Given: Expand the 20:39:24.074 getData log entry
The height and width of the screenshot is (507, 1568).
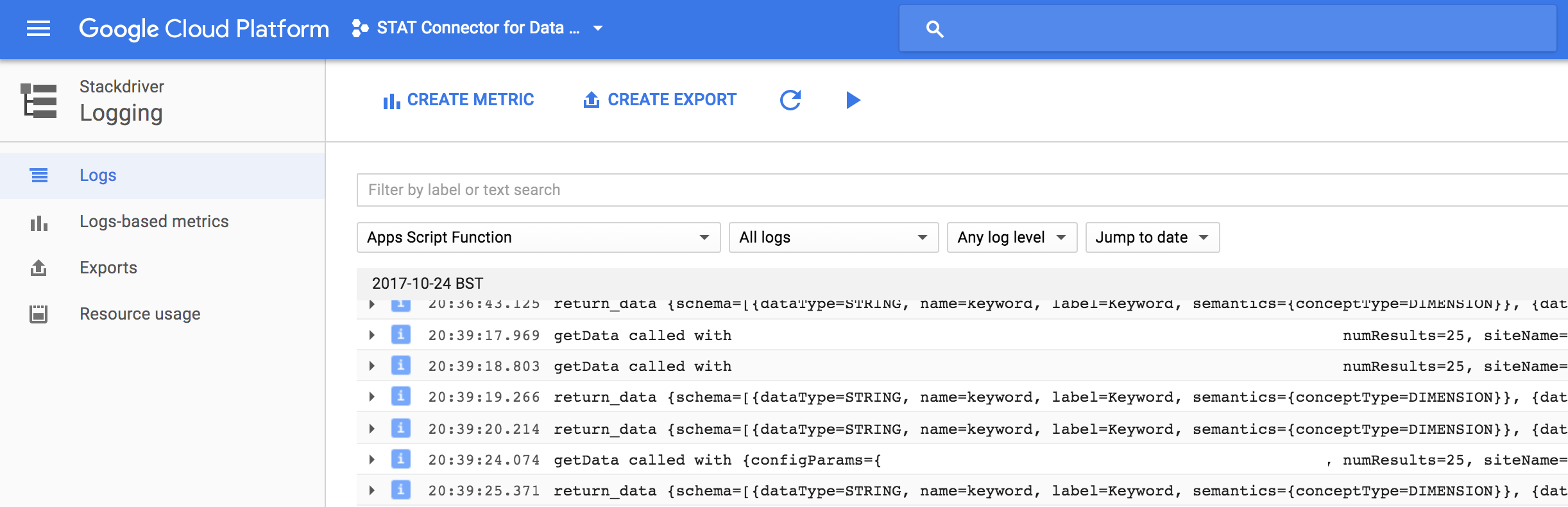Looking at the screenshot, I should (x=371, y=460).
